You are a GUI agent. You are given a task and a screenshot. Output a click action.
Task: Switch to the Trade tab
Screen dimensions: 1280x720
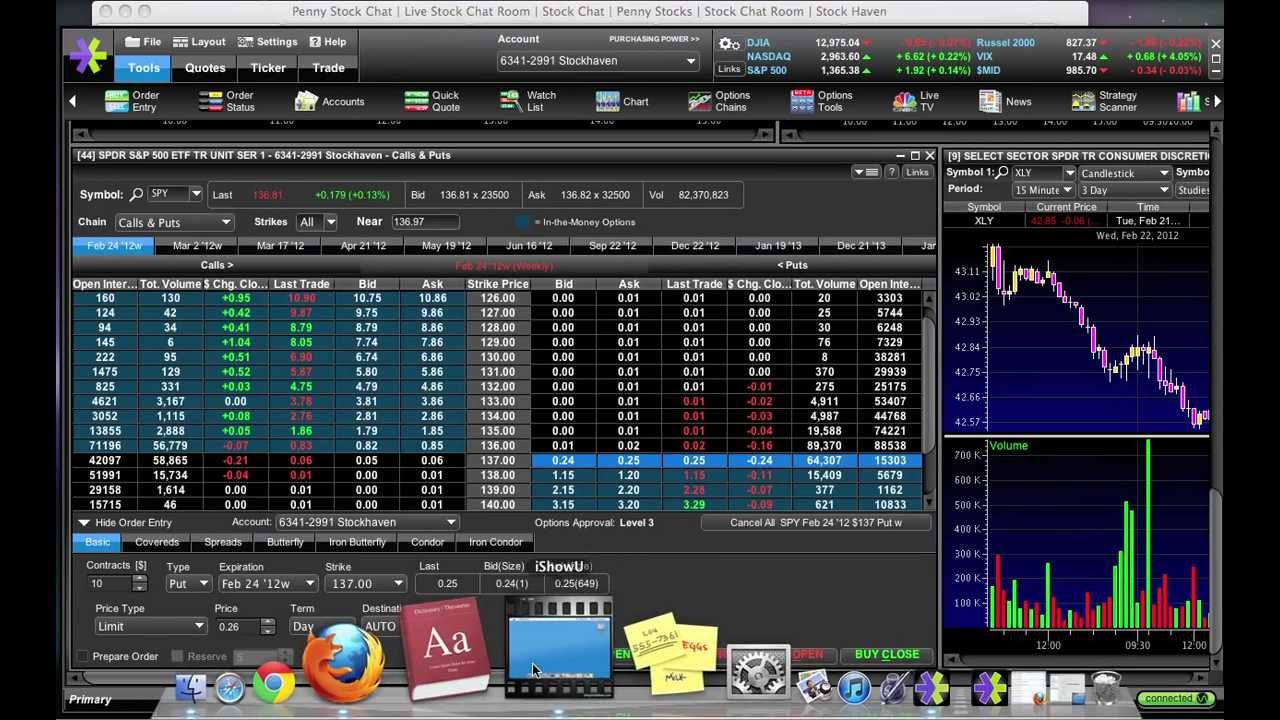pyautogui.click(x=328, y=68)
